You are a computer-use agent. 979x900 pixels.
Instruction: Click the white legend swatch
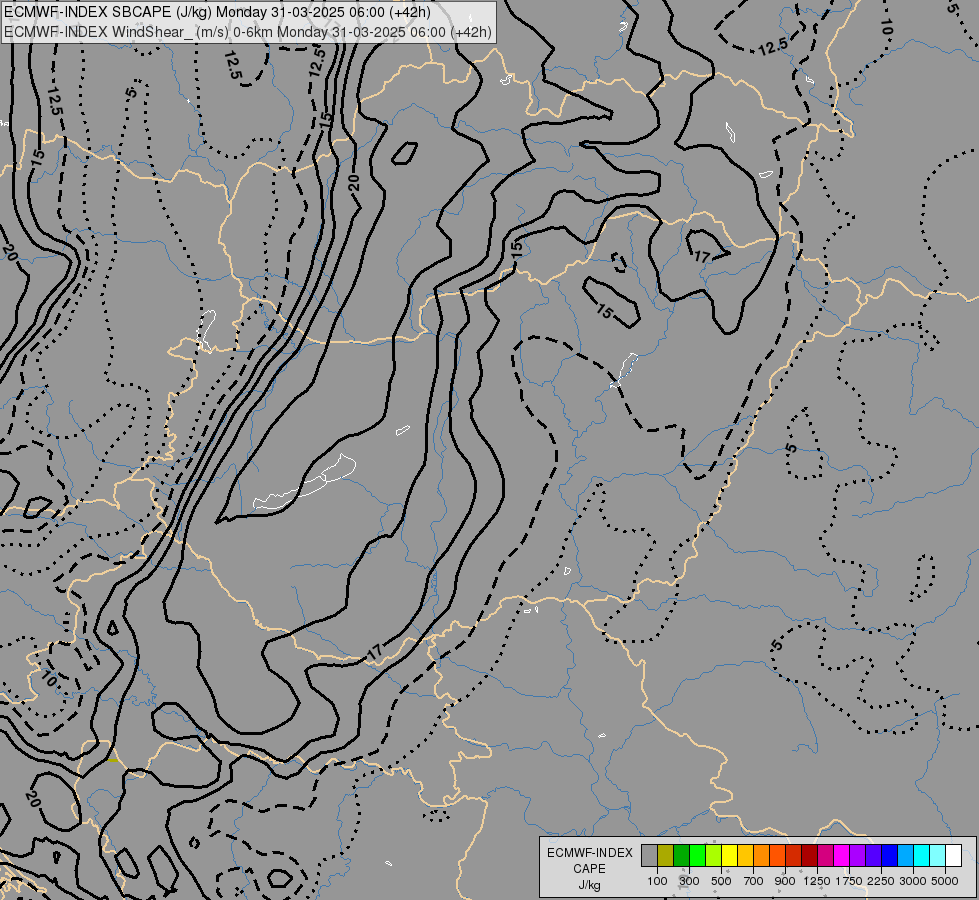pyautogui.click(x=953, y=856)
